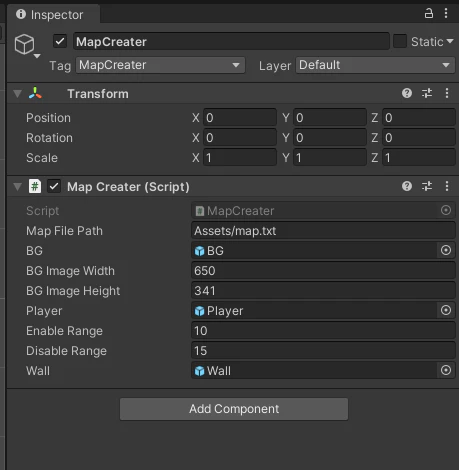This screenshot has height=470, width=459.
Task: Open the Inspector tab's three-dot menu
Action: tap(446, 13)
